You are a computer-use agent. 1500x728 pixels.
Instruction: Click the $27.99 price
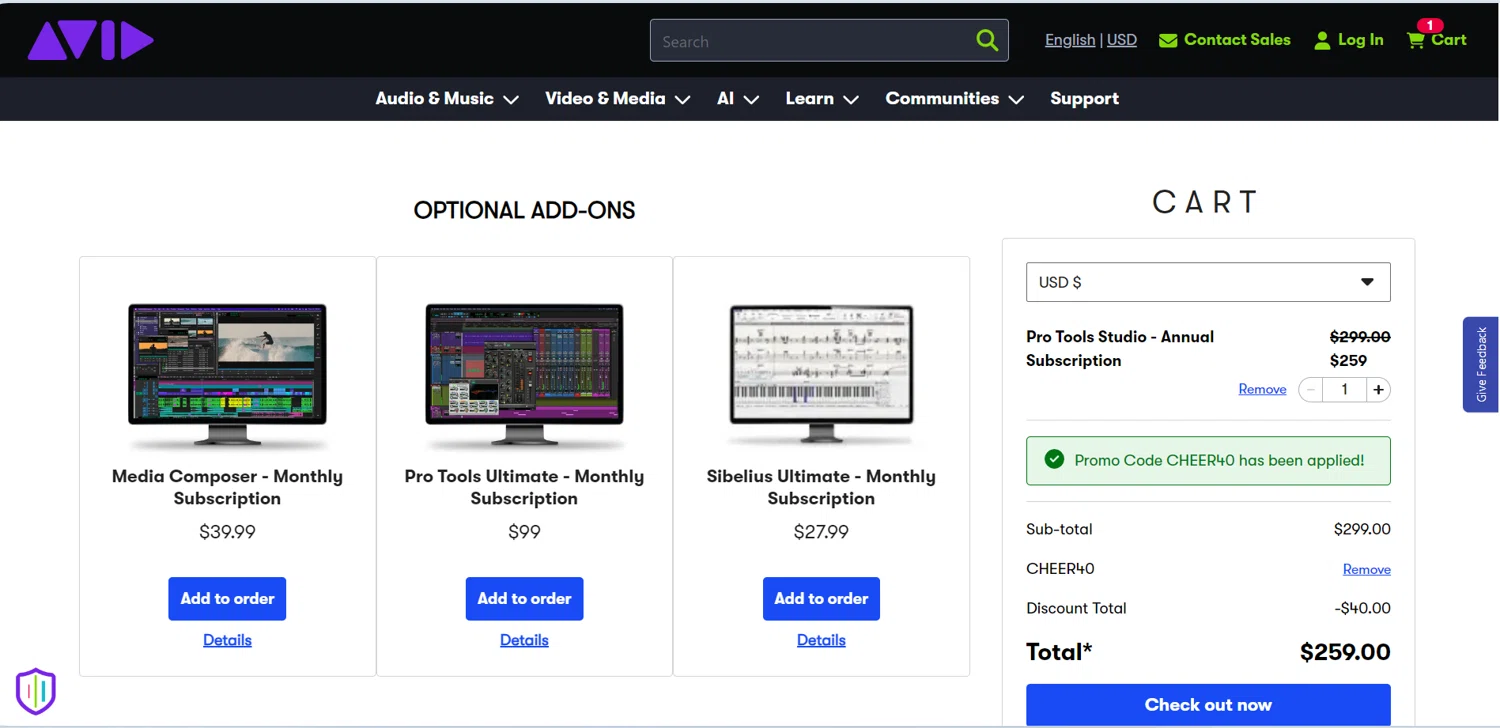[821, 532]
